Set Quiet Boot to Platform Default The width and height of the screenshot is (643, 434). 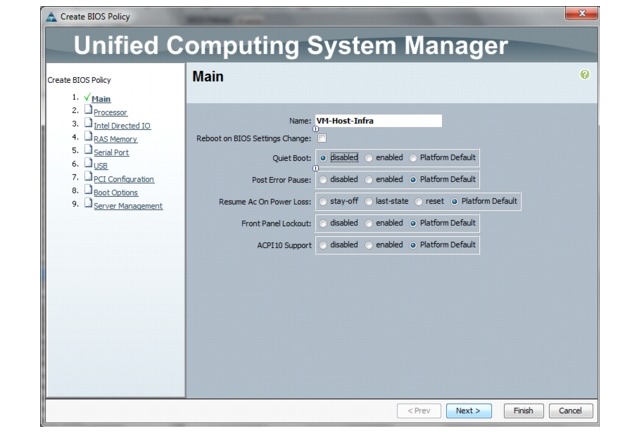coord(413,158)
